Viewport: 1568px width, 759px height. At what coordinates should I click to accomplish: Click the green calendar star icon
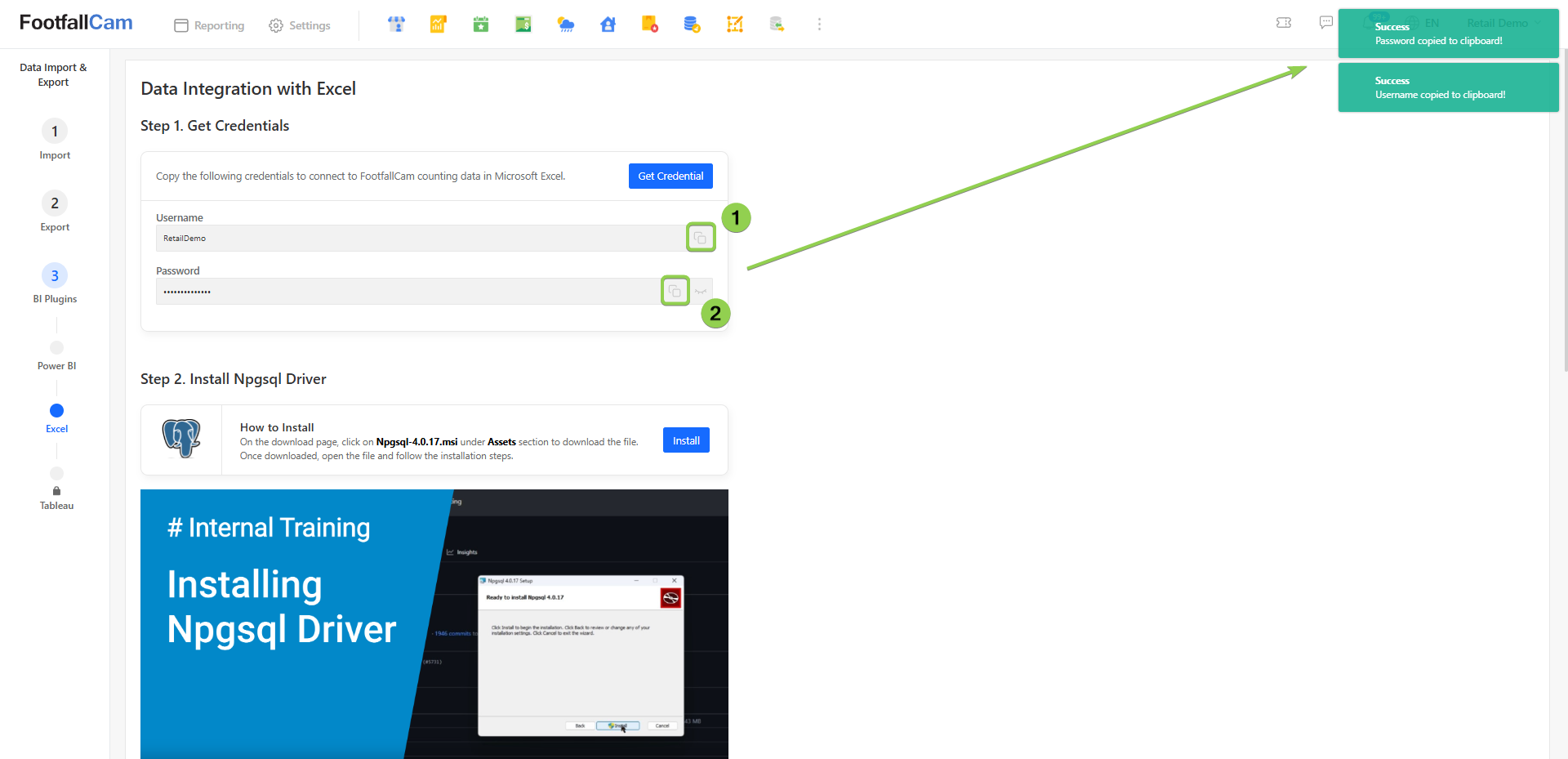481,25
